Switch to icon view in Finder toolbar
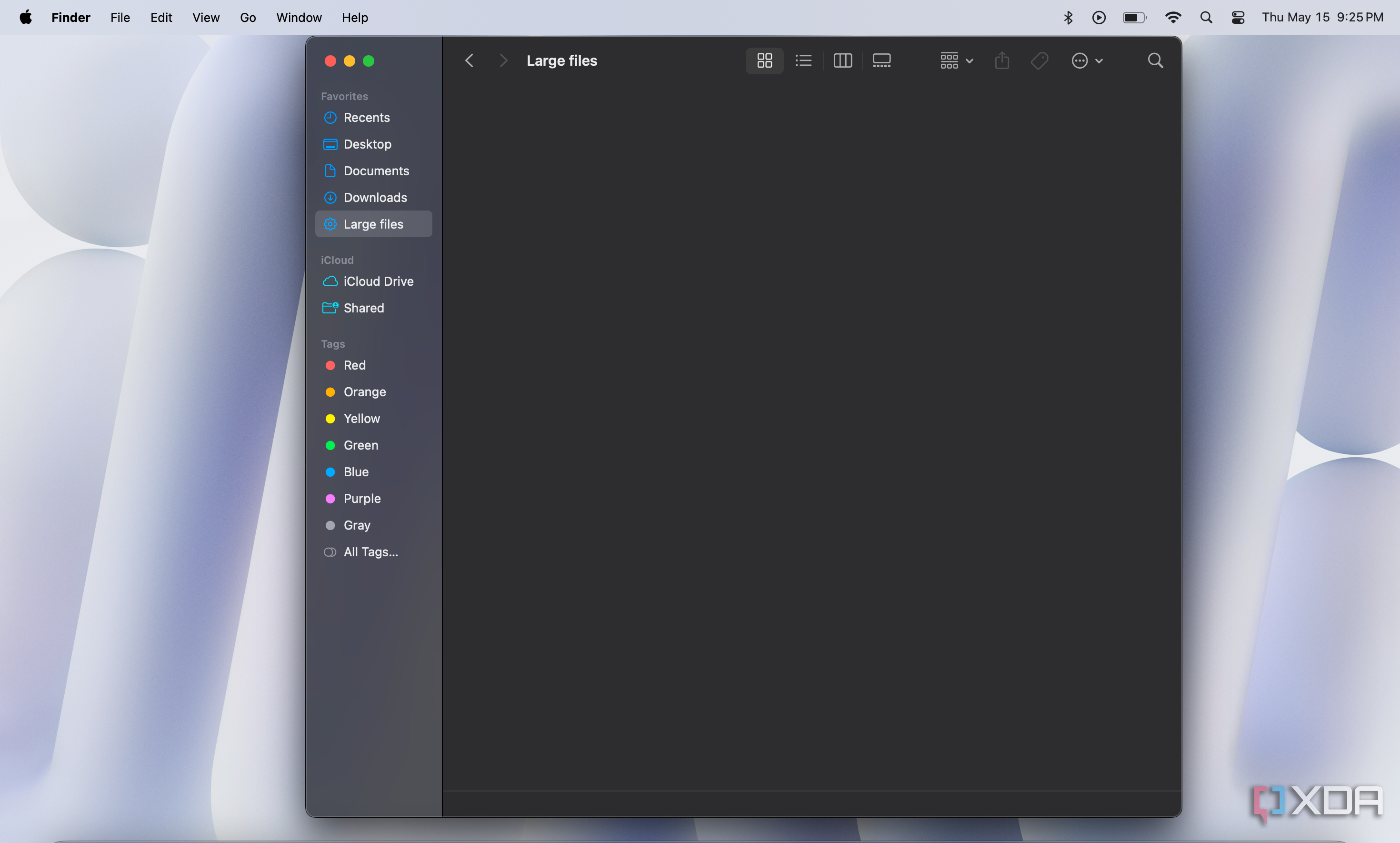The height and width of the screenshot is (843, 1400). pyautogui.click(x=764, y=61)
